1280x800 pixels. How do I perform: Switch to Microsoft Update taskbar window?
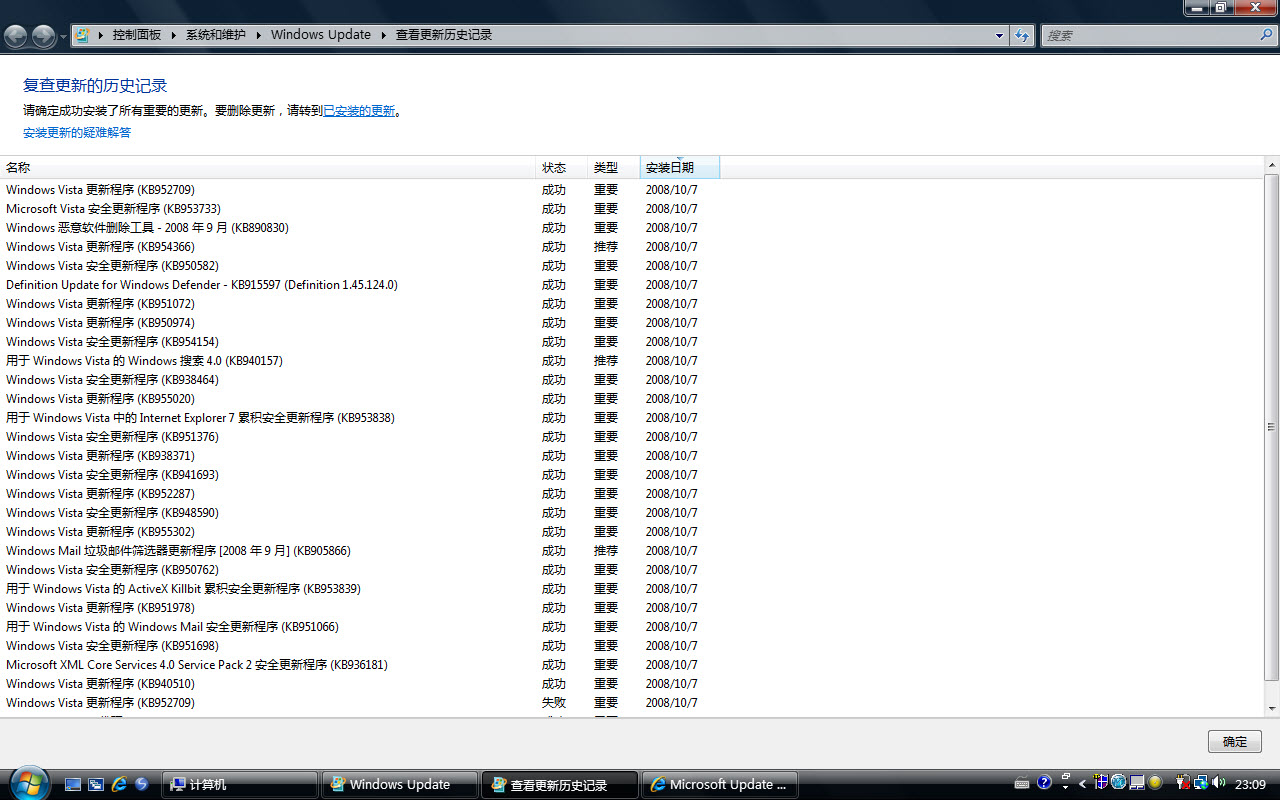[x=720, y=784]
